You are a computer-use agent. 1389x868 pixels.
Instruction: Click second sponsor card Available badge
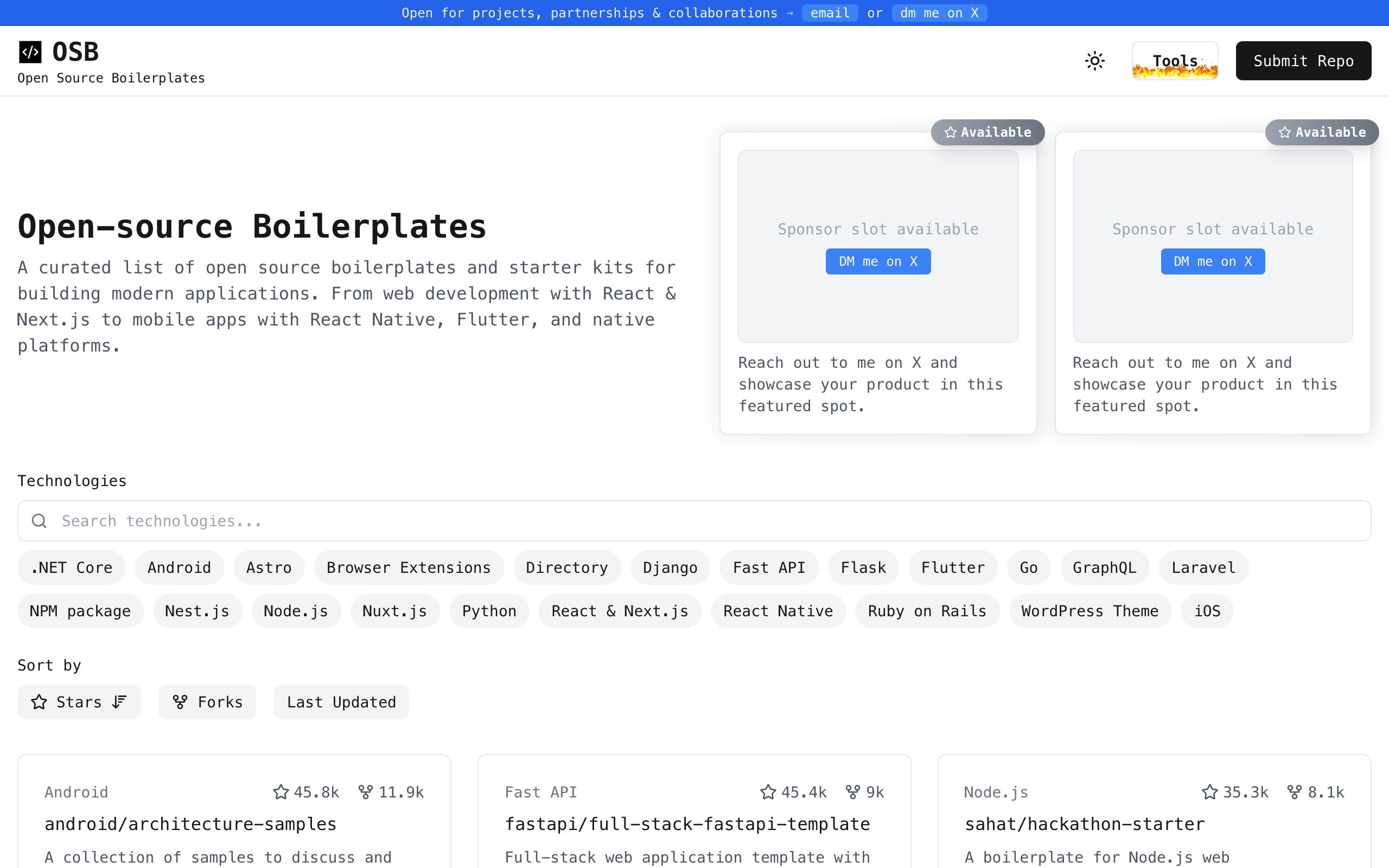[x=1322, y=132]
